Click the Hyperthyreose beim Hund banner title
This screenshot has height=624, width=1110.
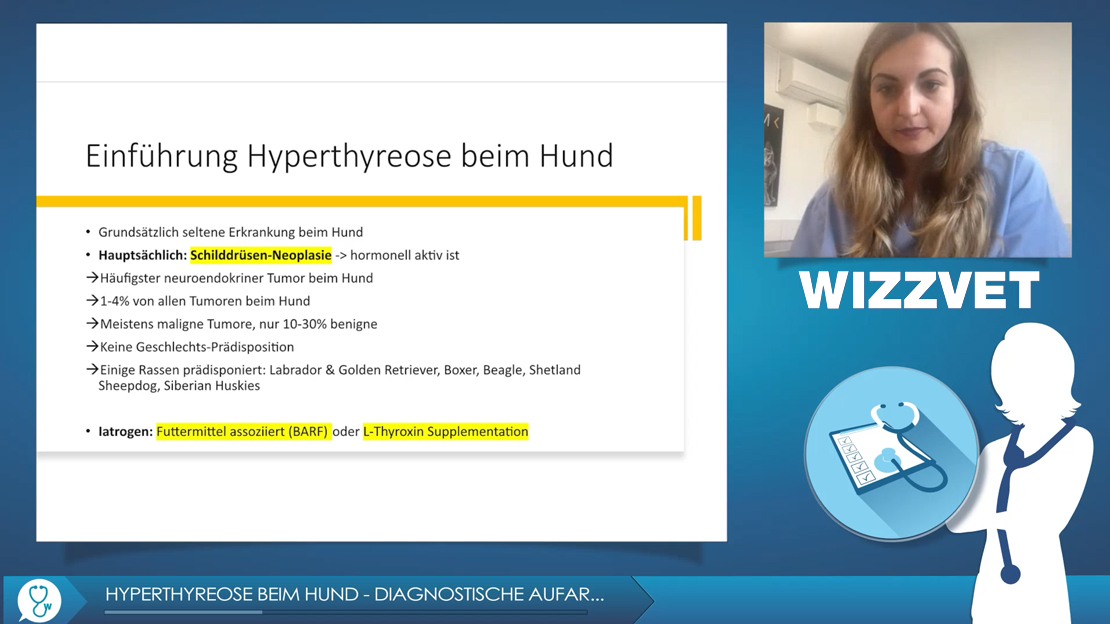354,595
